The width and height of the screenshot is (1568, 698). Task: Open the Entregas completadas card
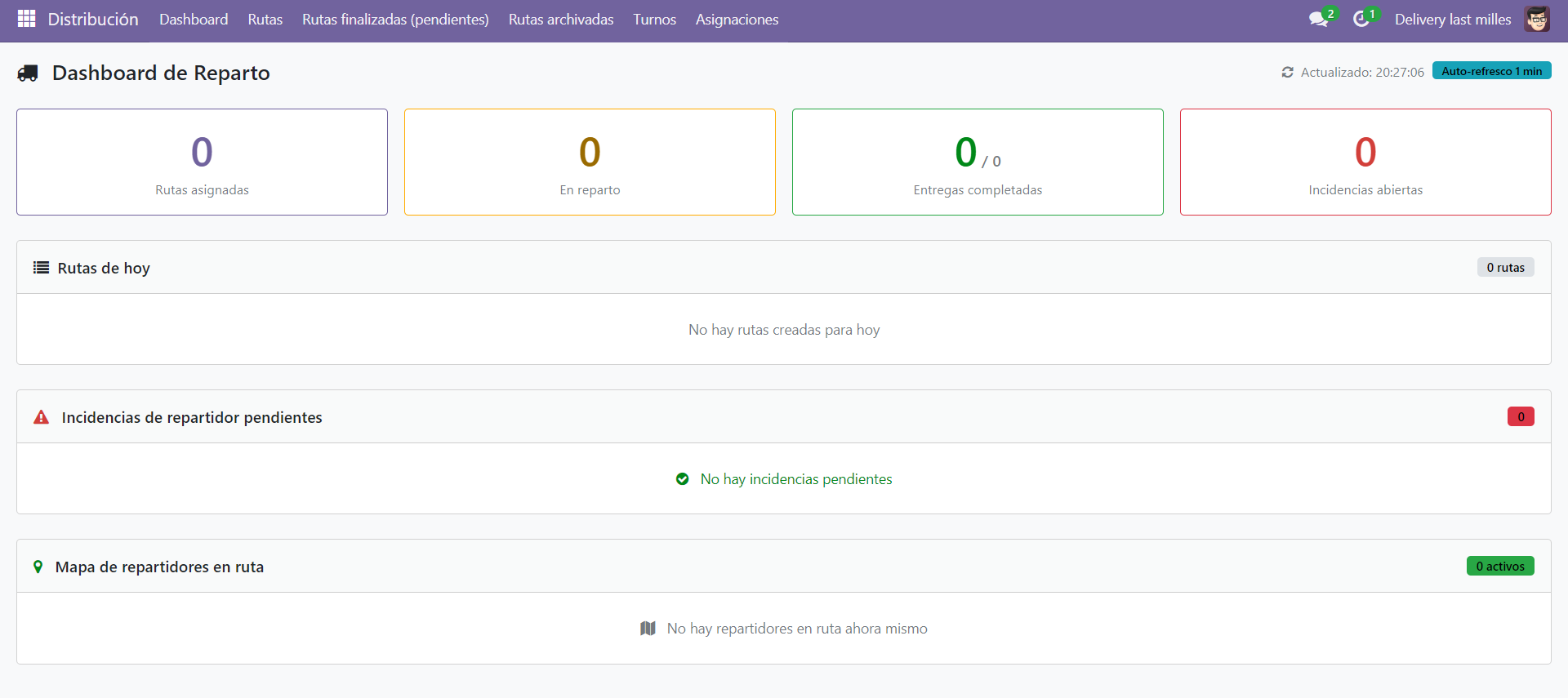pos(978,162)
